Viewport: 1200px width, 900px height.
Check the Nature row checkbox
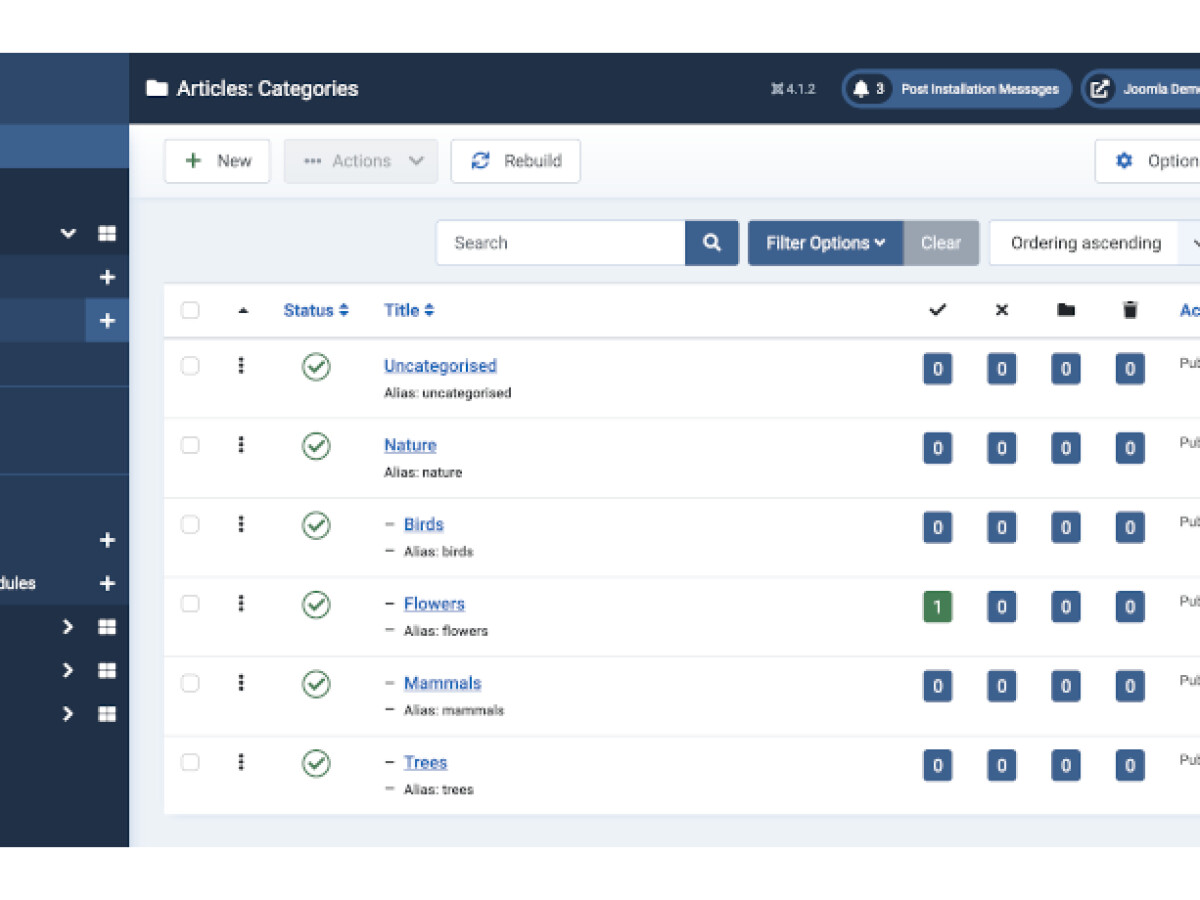[190, 445]
